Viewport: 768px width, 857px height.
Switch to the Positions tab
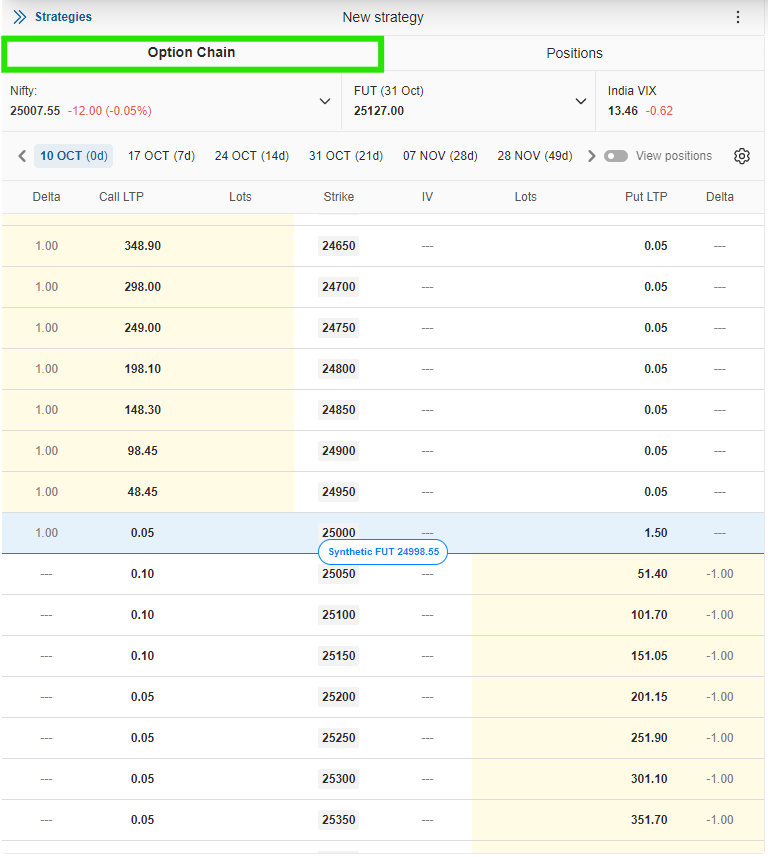[x=574, y=53]
